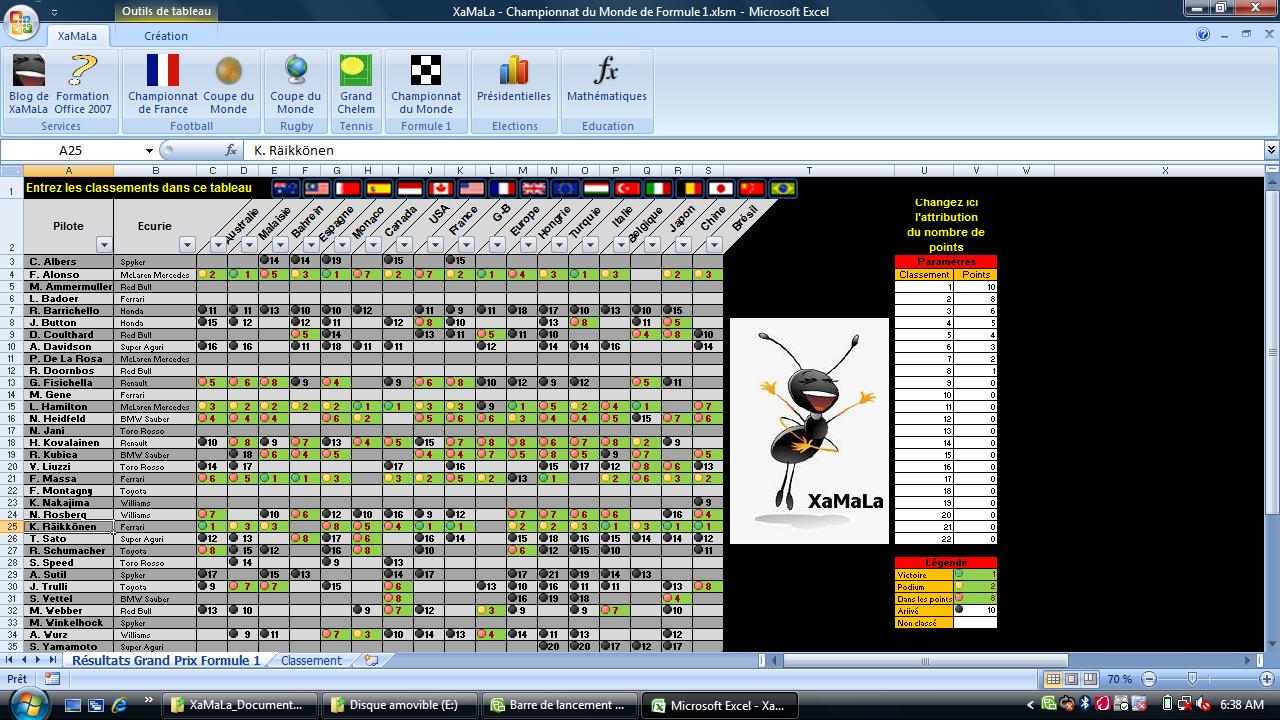
Task: Open the Name Box dropdown arrow
Action: [149, 150]
